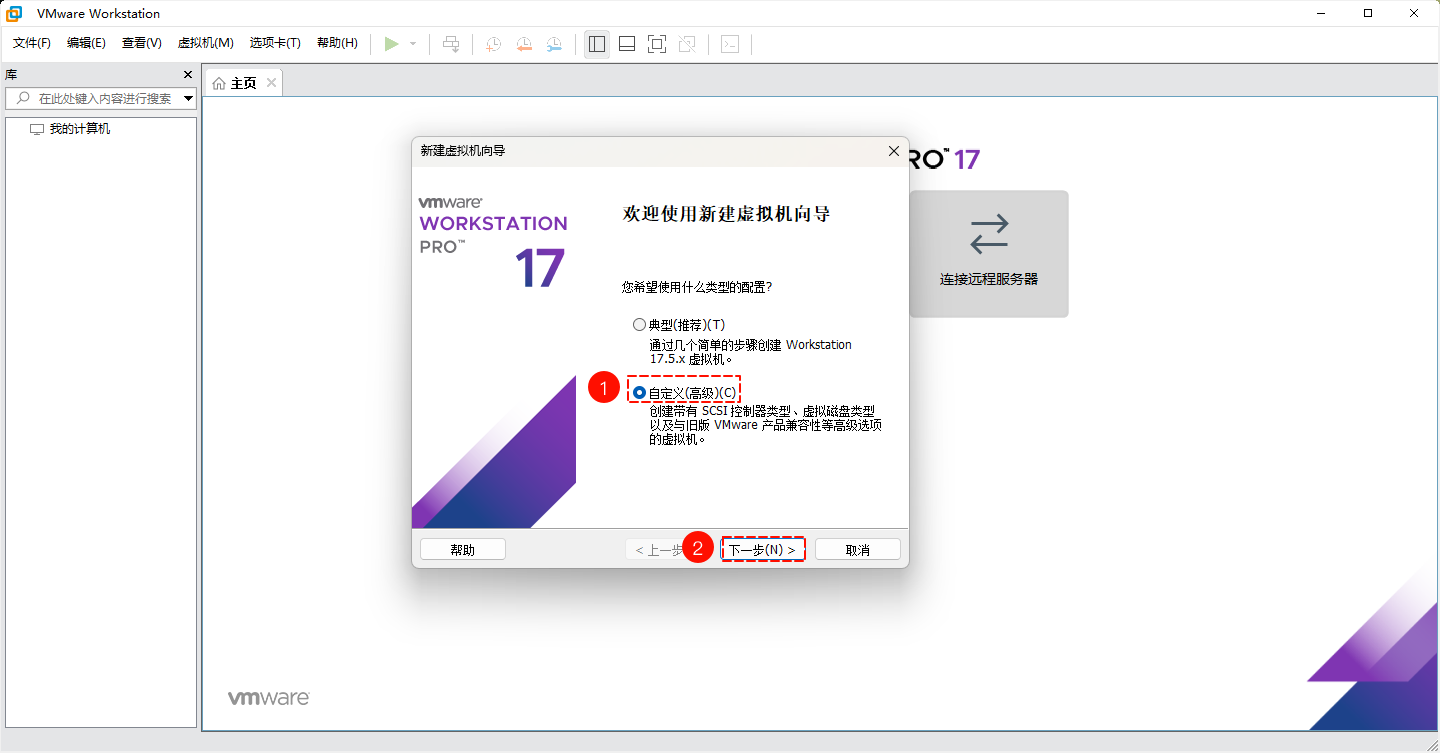Send Ctrl+Alt+Del to the virtual machine
Viewport: 1440px width, 753px height.
click(451, 43)
